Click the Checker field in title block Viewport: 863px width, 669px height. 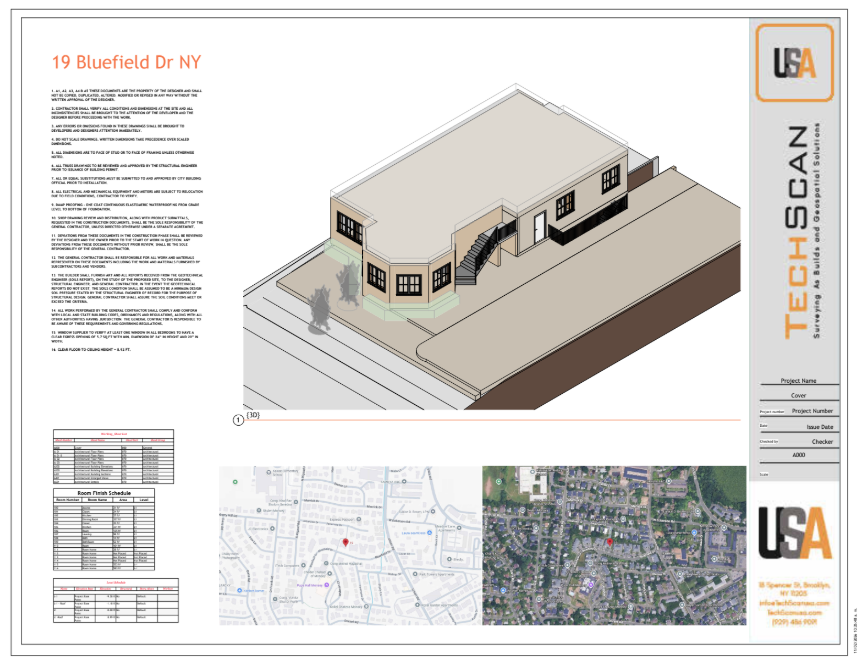click(x=821, y=440)
